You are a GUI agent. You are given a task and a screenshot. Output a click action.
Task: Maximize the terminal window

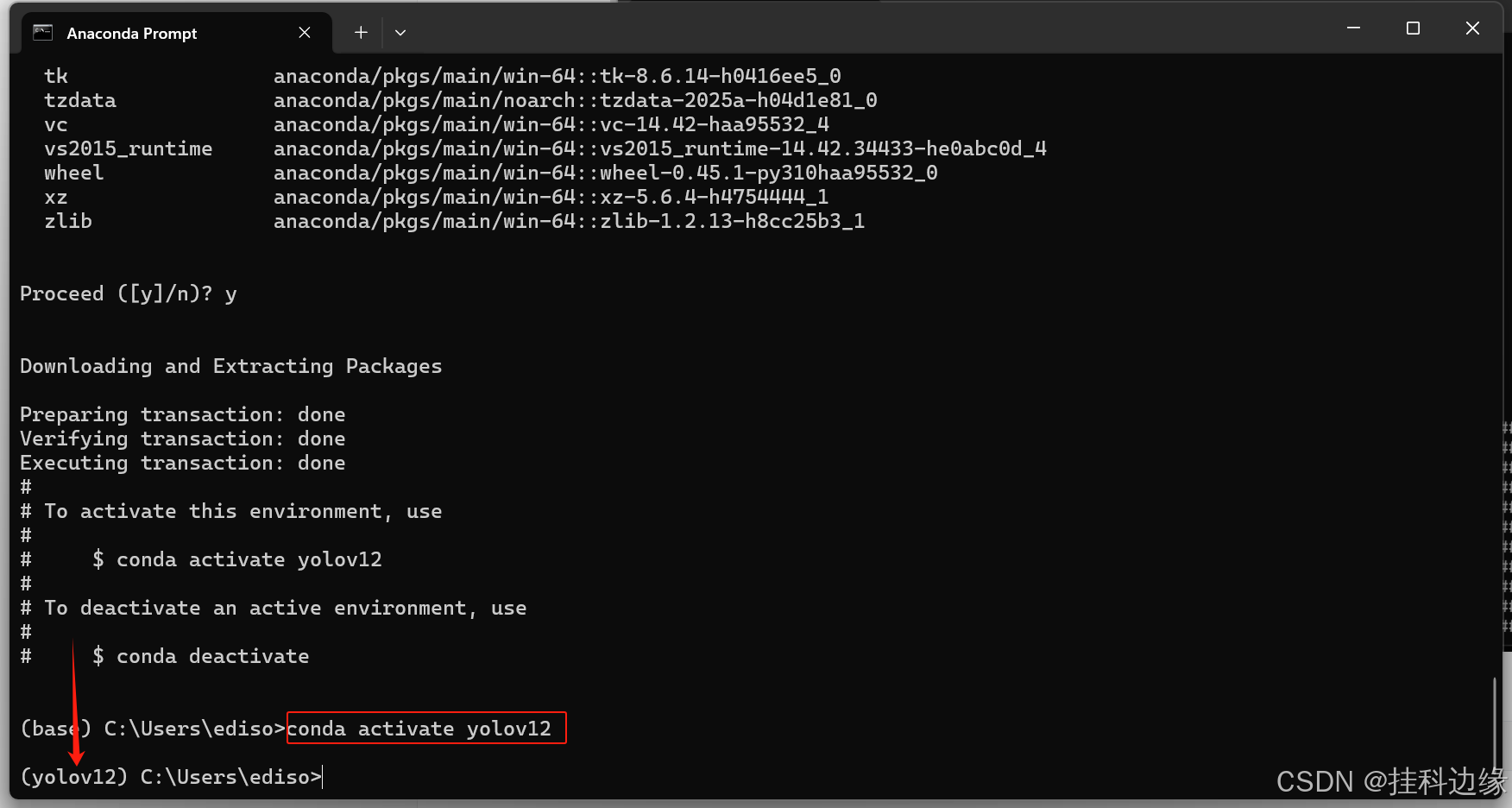[1413, 28]
